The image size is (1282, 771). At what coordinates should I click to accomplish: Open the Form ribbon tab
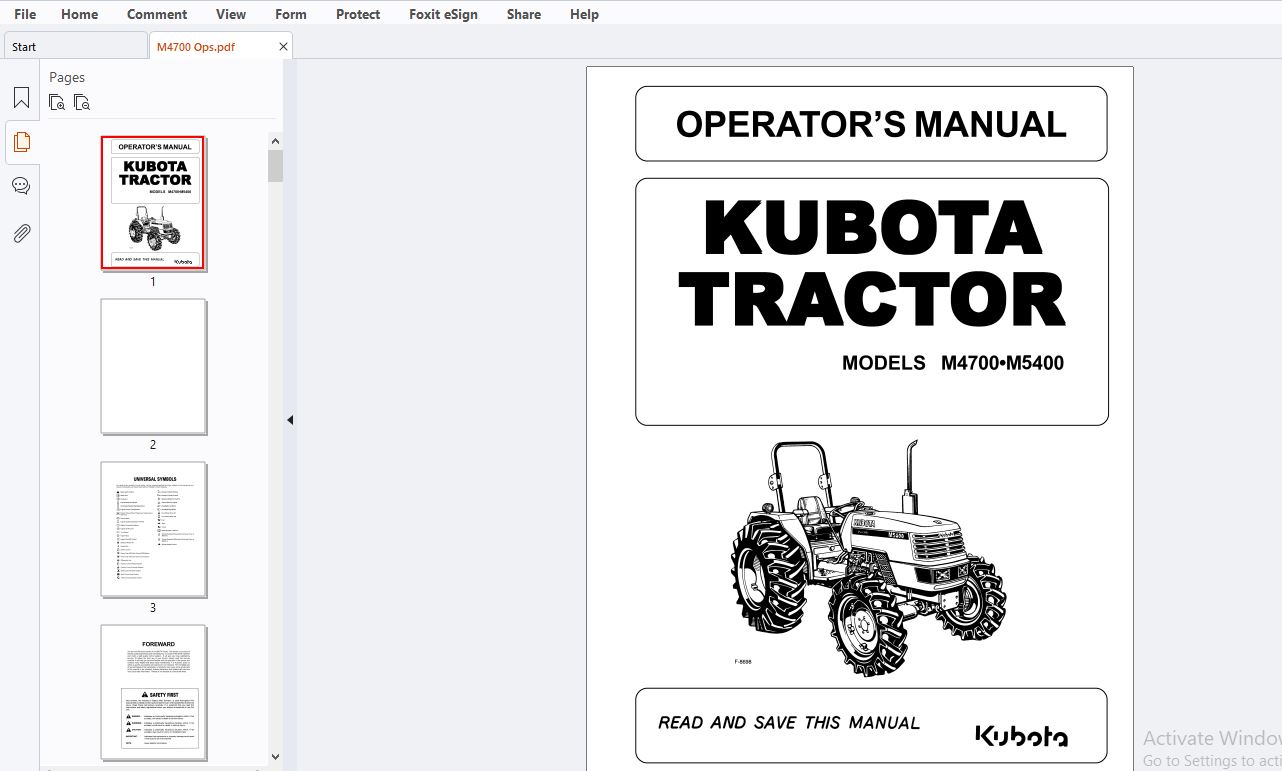click(x=291, y=14)
